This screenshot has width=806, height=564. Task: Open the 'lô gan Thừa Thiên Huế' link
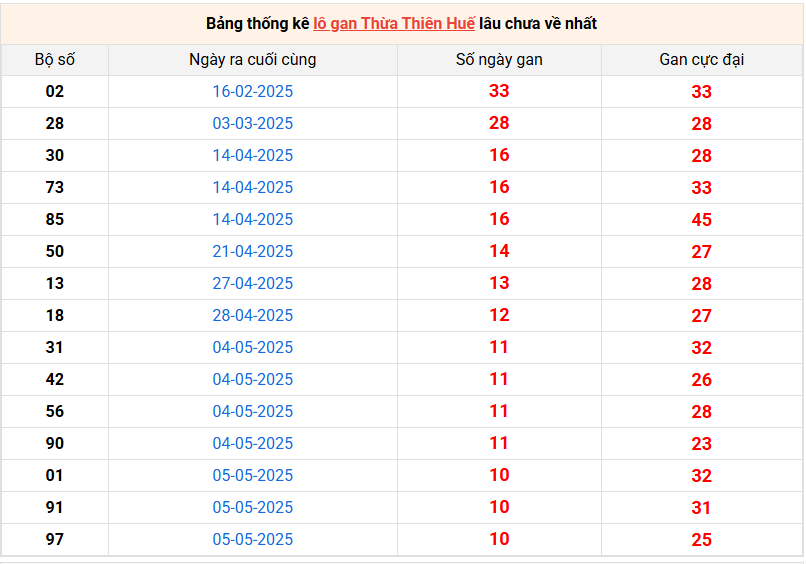click(394, 24)
